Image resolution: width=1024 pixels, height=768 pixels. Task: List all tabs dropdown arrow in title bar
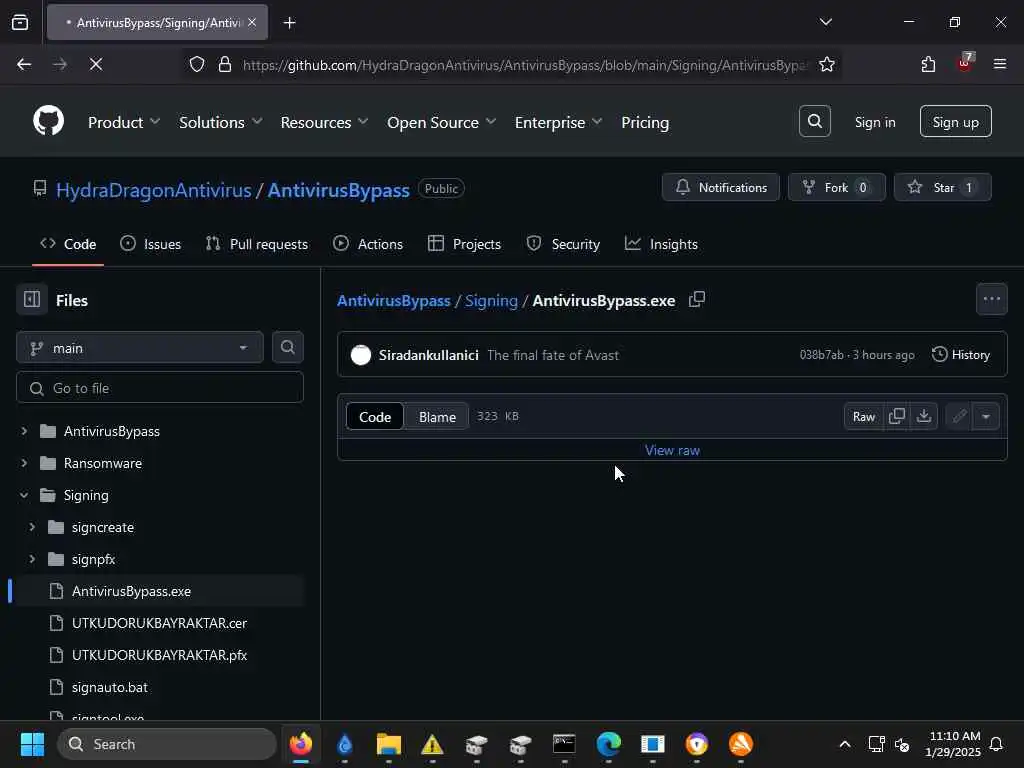[825, 22]
